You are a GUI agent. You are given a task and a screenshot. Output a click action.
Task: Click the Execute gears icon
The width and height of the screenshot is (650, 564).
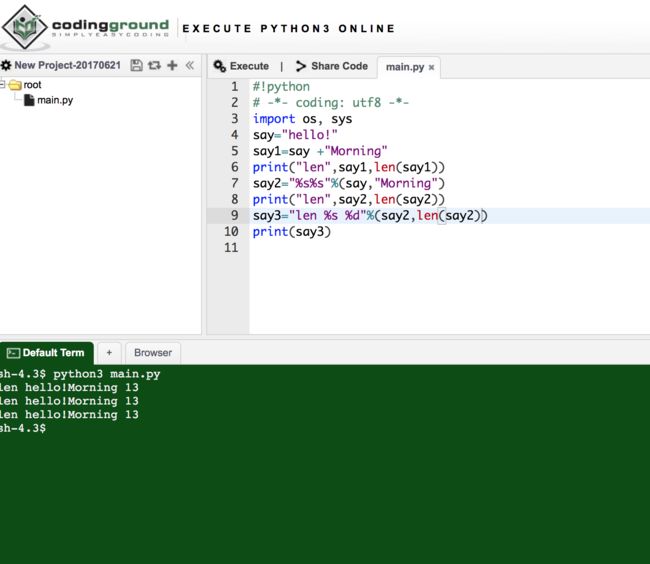coord(220,66)
